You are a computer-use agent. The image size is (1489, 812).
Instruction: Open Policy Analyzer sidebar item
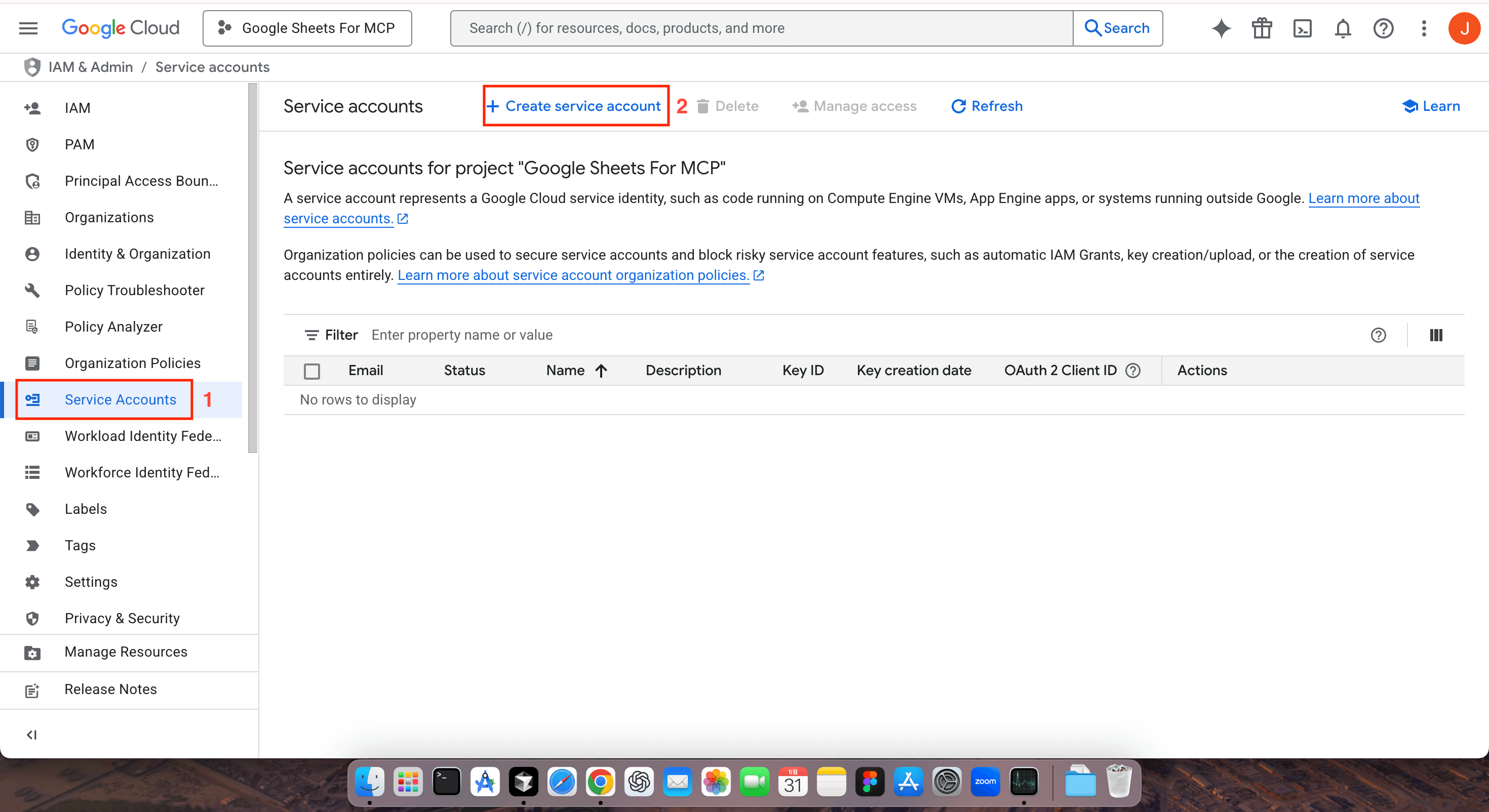coord(122,327)
